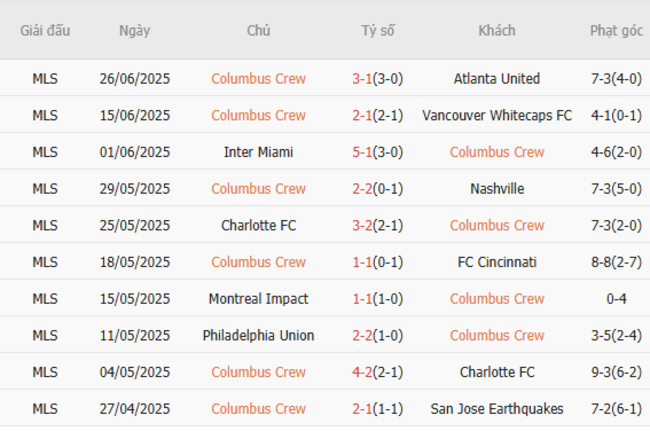
Task: Click San Jose Earthquakes team link
Action: 497,409
